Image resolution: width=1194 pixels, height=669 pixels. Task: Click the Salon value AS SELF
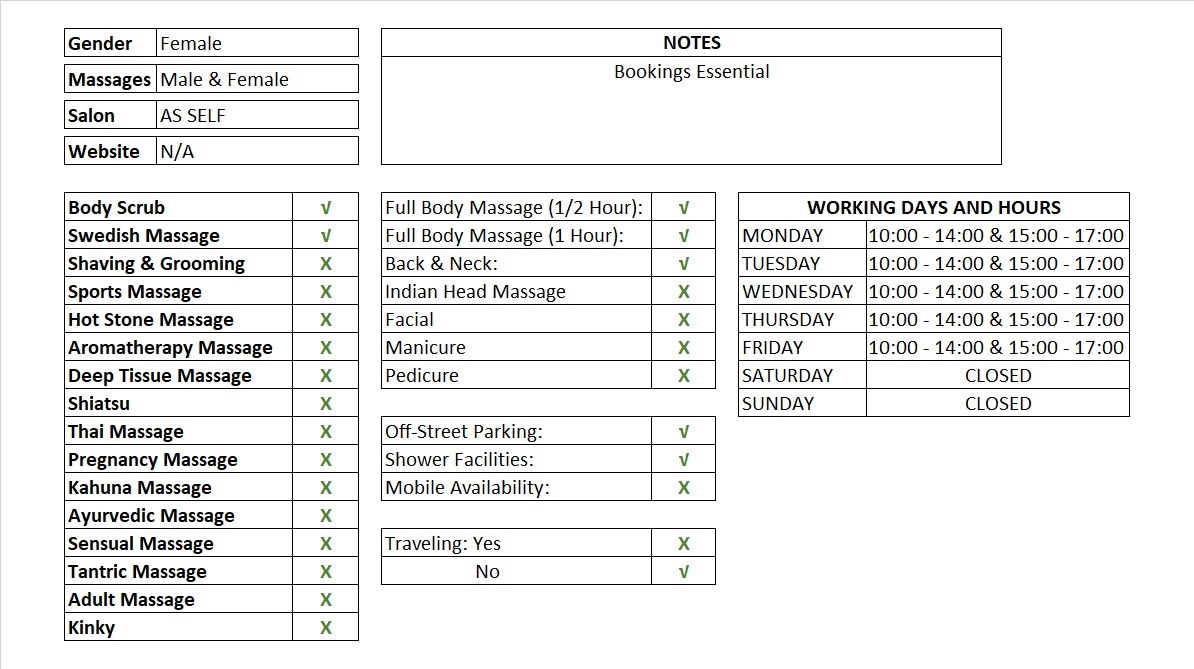tap(257, 116)
